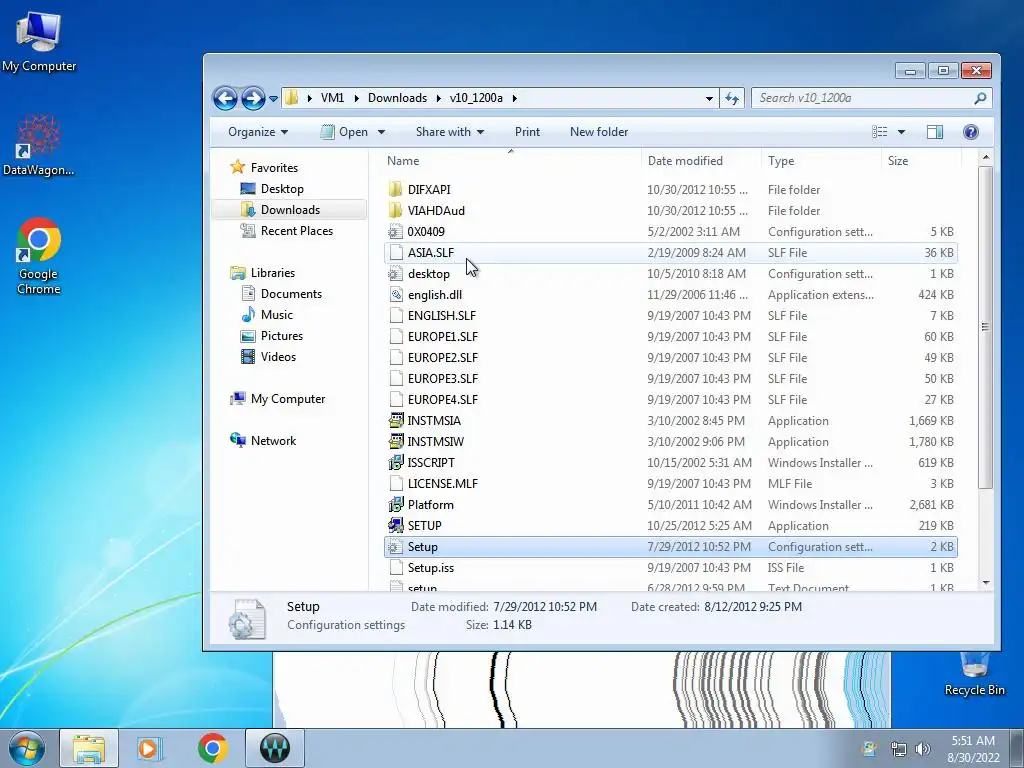Screen dimensions: 1024x768
Task: Select Downloads in the address breadcrumb
Action: pos(397,98)
